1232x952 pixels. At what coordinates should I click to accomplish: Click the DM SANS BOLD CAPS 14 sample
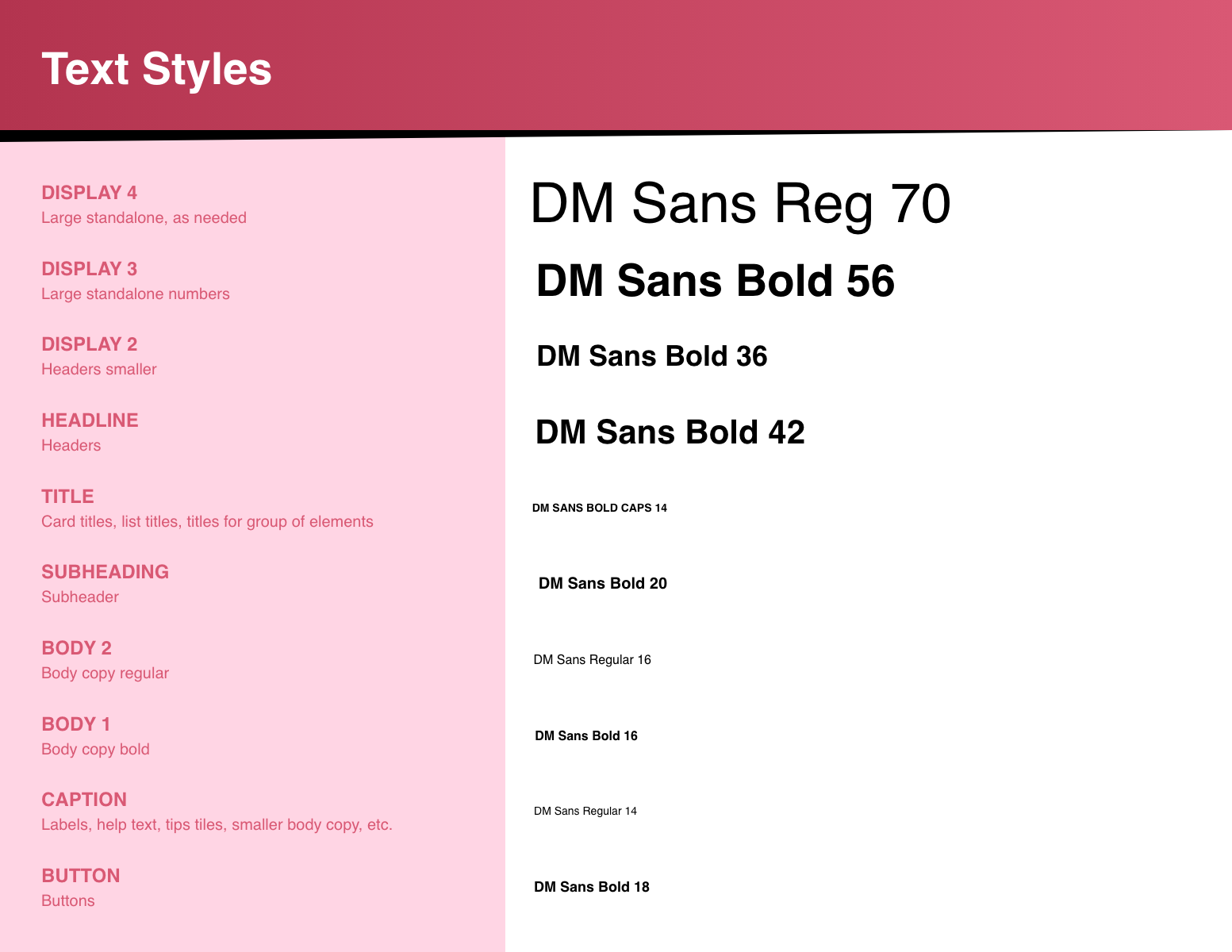[x=600, y=508]
